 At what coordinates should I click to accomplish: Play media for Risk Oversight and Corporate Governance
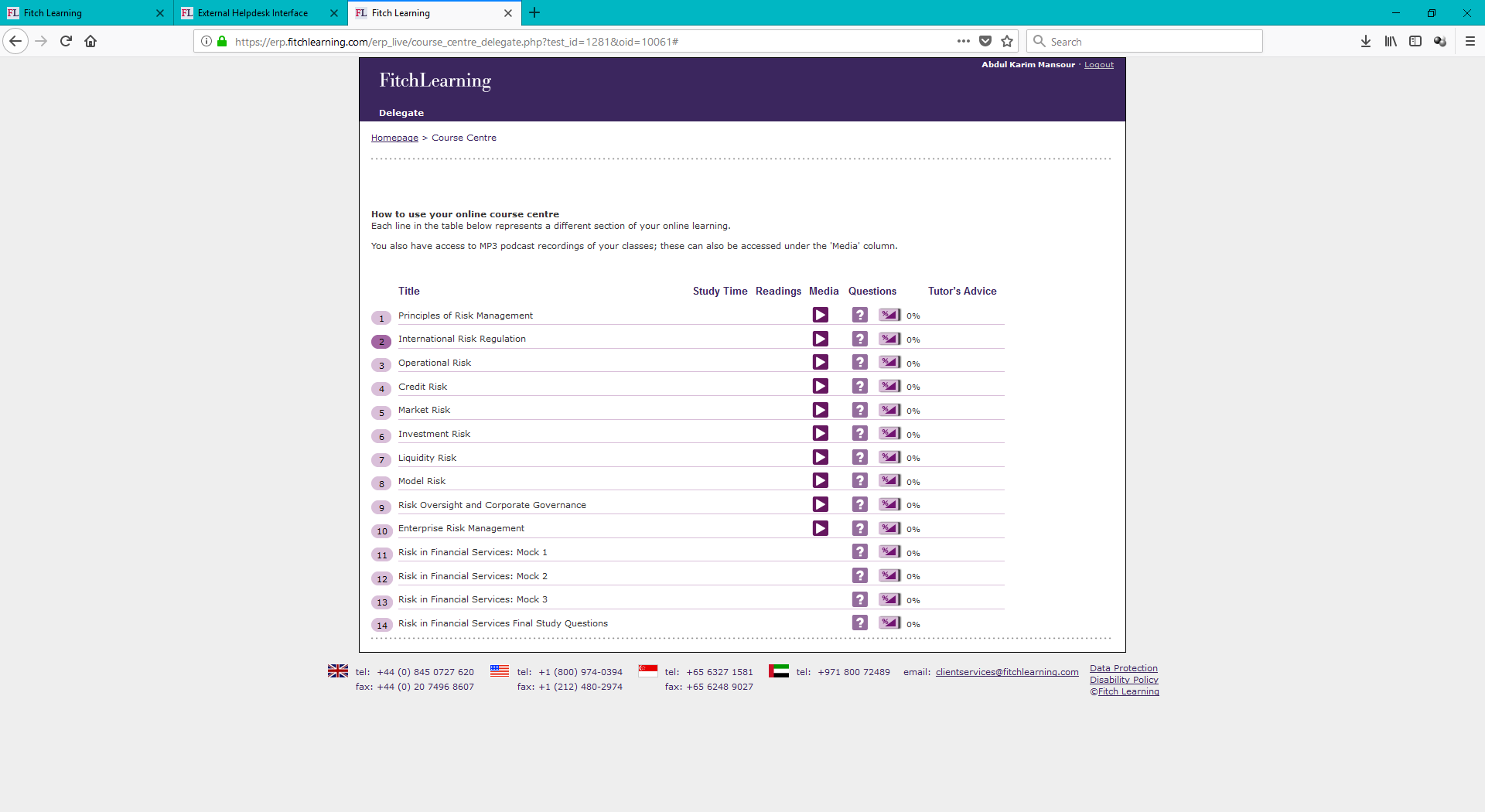[821, 504]
